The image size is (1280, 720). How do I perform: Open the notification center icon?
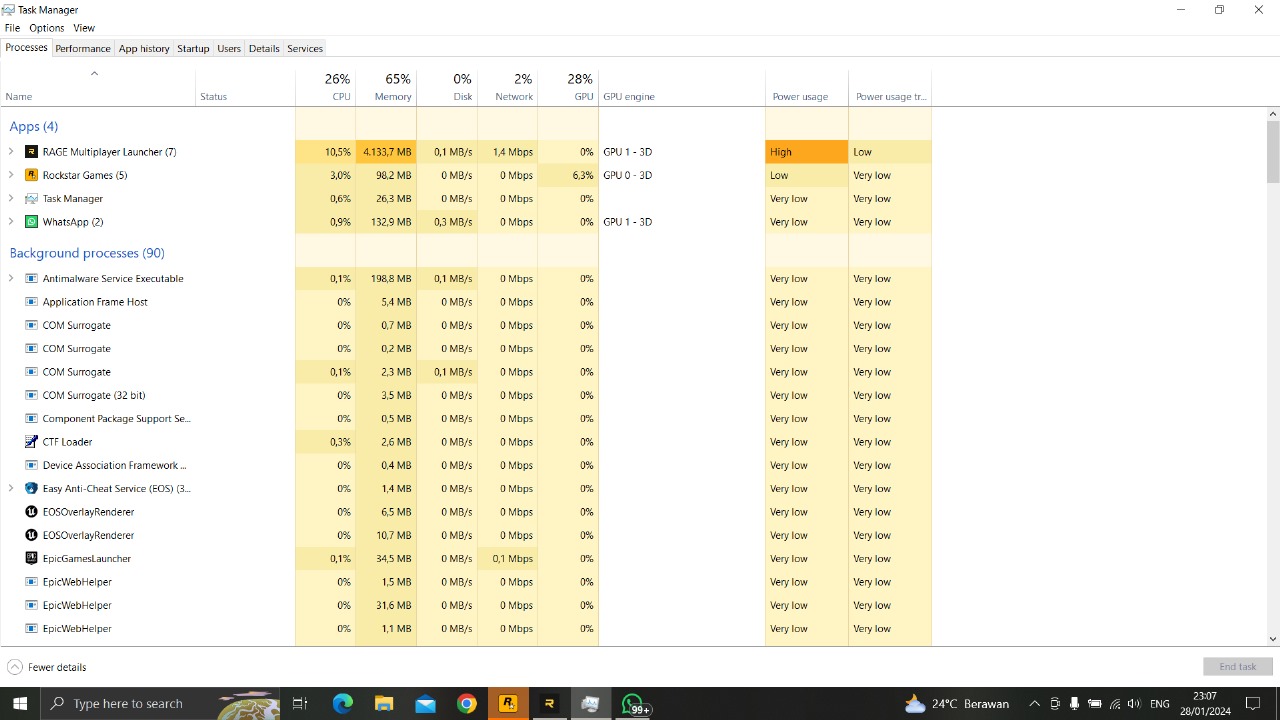pyautogui.click(x=1253, y=704)
